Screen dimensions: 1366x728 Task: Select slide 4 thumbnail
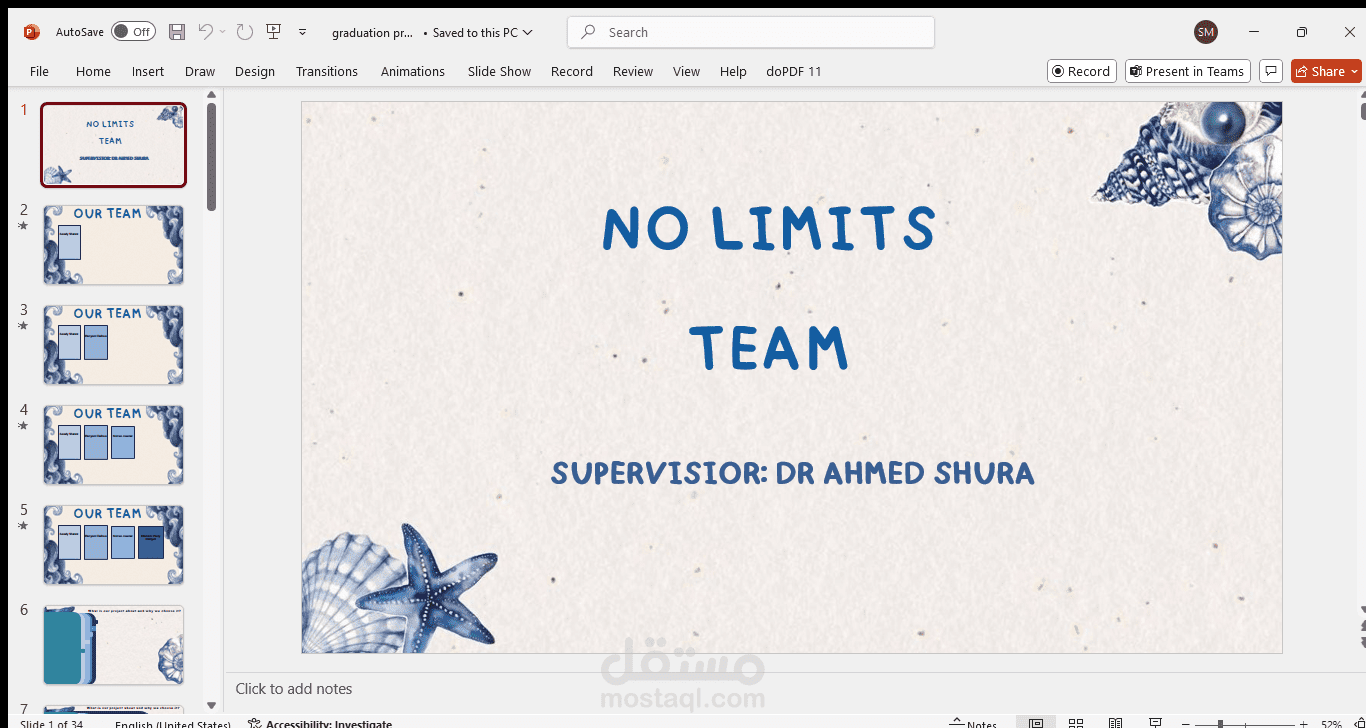click(113, 445)
